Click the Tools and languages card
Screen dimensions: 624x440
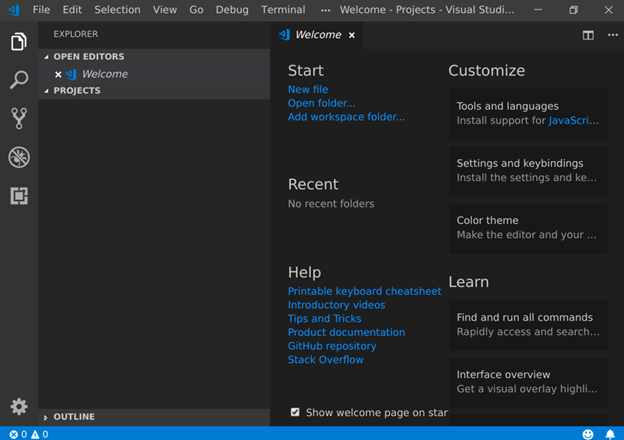point(528,114)
